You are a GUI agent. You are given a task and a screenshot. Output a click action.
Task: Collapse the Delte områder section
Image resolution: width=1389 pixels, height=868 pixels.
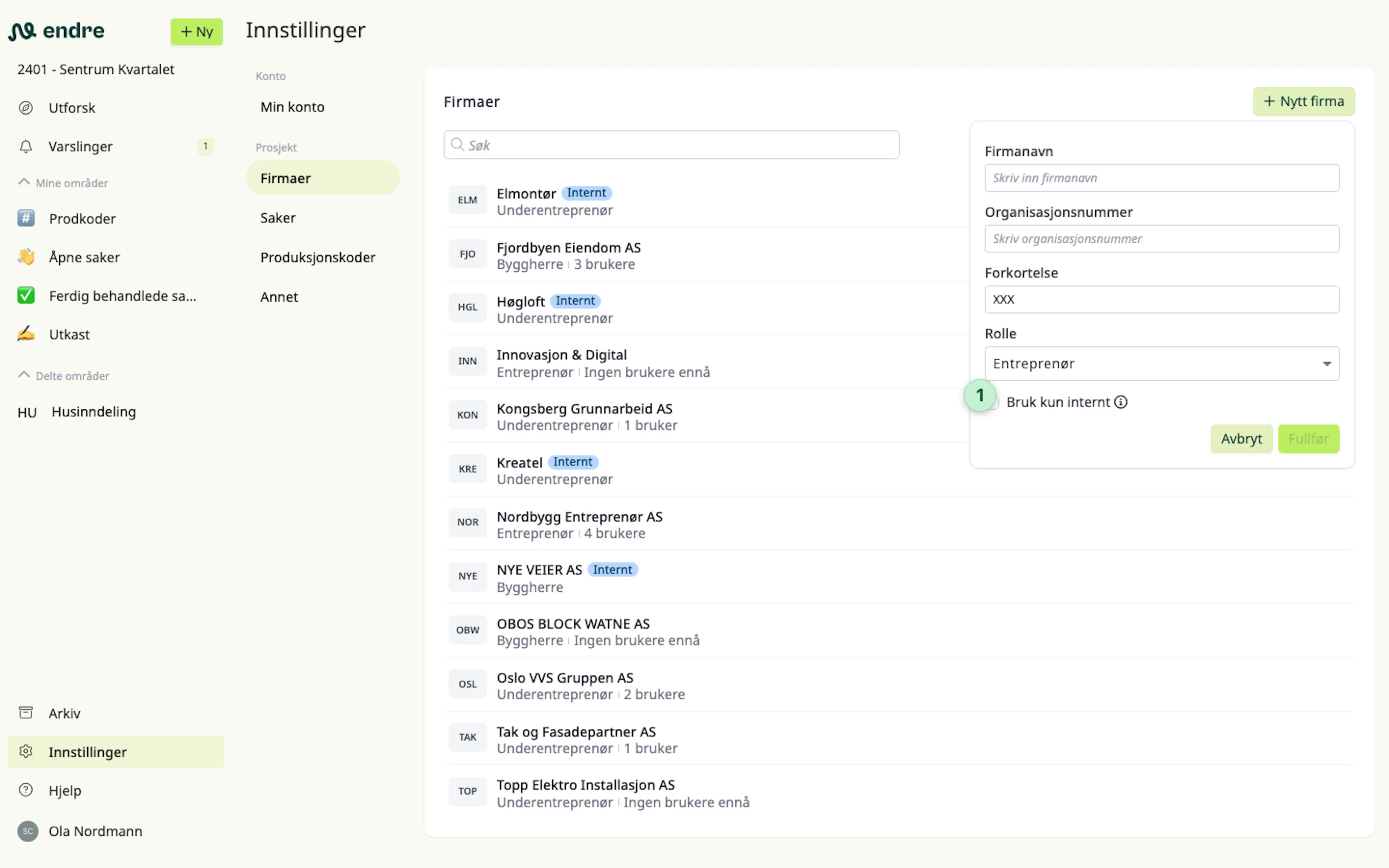point(63,375)
